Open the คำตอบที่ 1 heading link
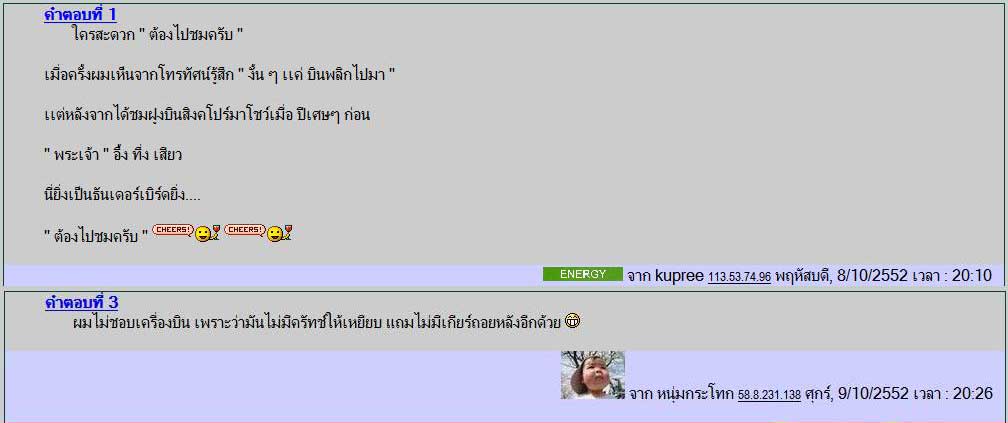The image size is (1008, 423). [x=80, y=15]
